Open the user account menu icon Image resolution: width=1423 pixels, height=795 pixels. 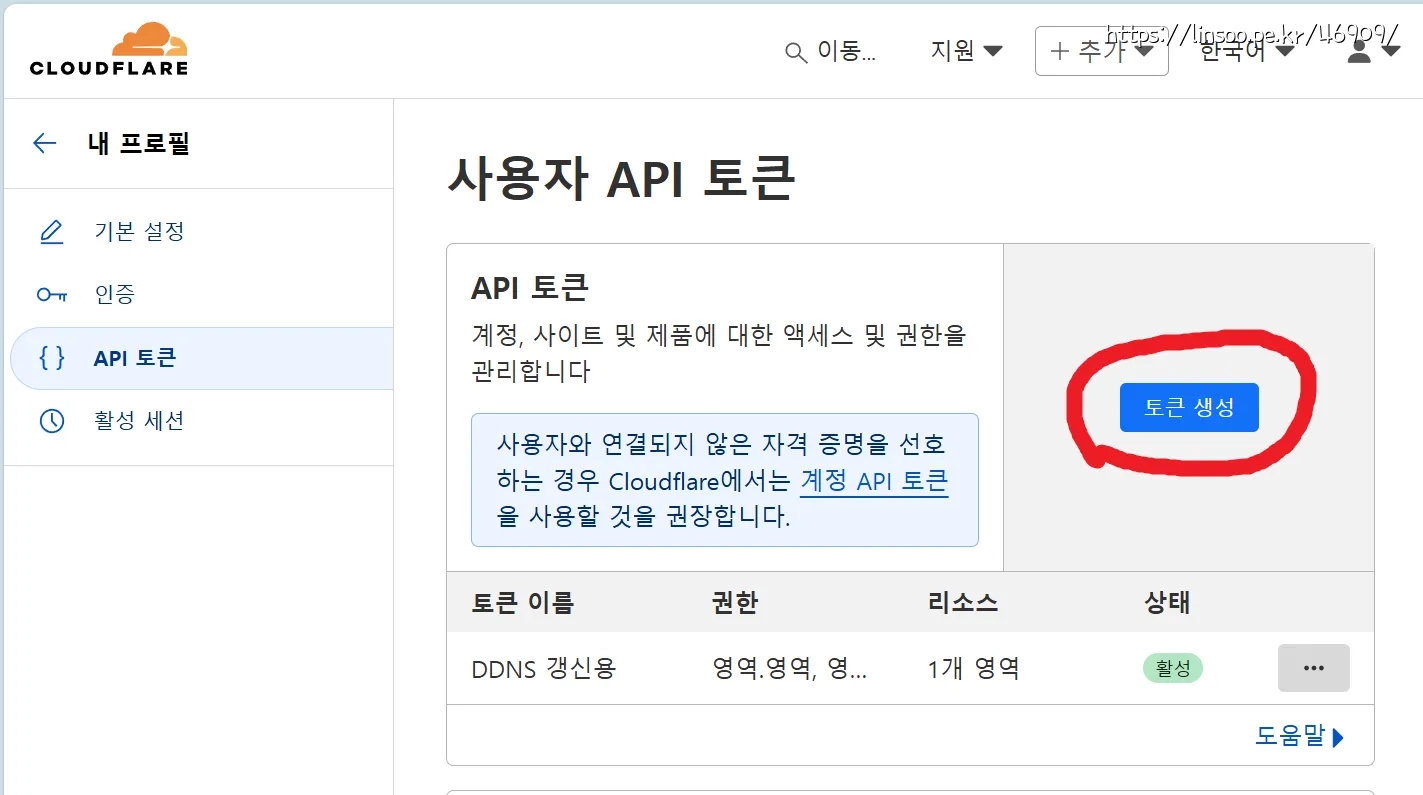[x=1373, y=50]
